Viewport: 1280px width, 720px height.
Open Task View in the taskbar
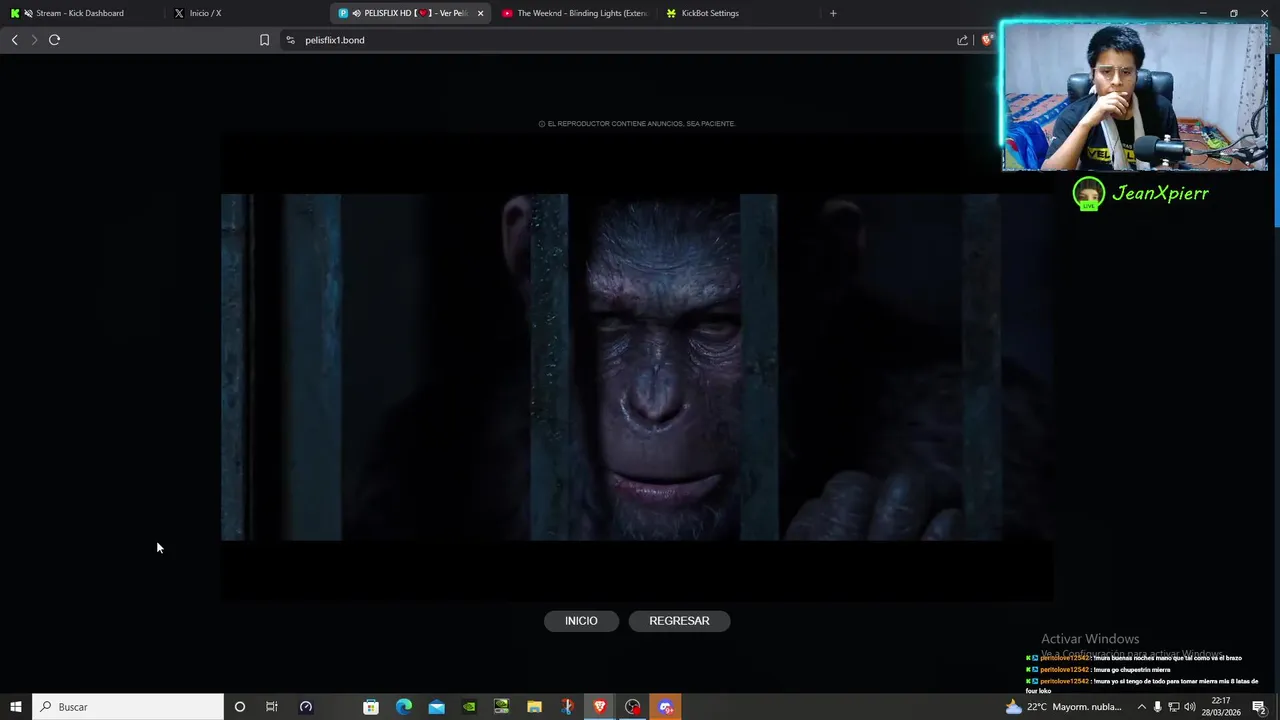(272, 707)
